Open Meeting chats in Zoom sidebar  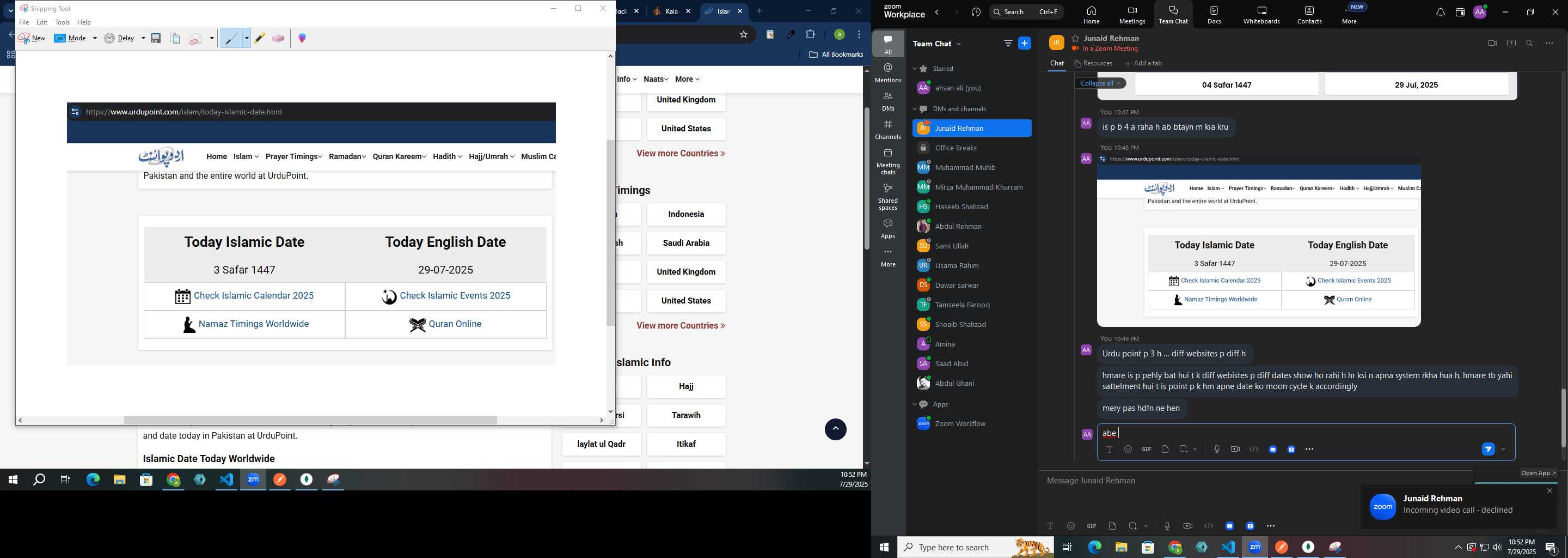(888, 162)
